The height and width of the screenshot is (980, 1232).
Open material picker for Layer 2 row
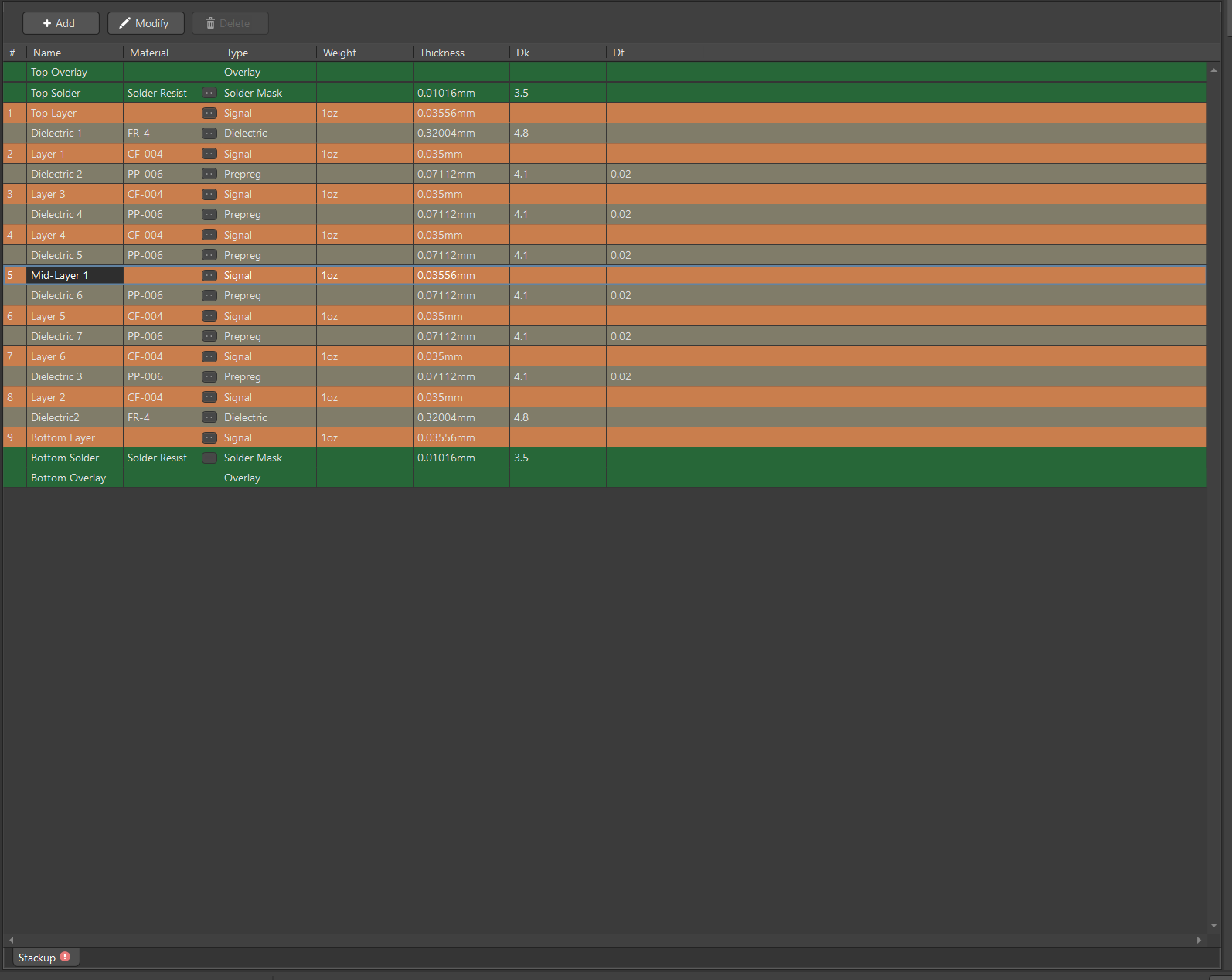(209, 397)
